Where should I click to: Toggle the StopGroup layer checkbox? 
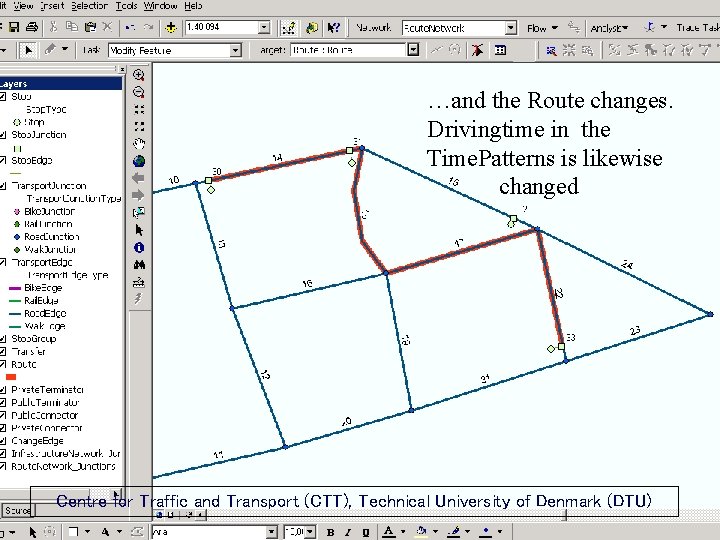[3, 339]
